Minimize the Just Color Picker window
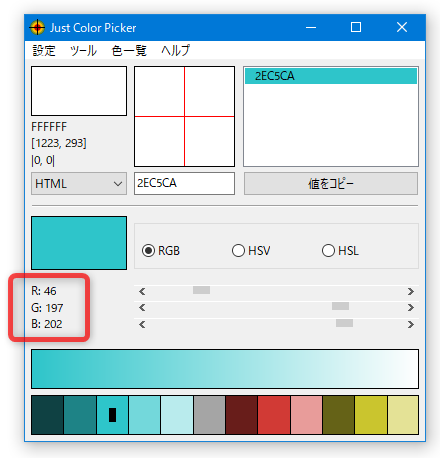 [311, 27]
